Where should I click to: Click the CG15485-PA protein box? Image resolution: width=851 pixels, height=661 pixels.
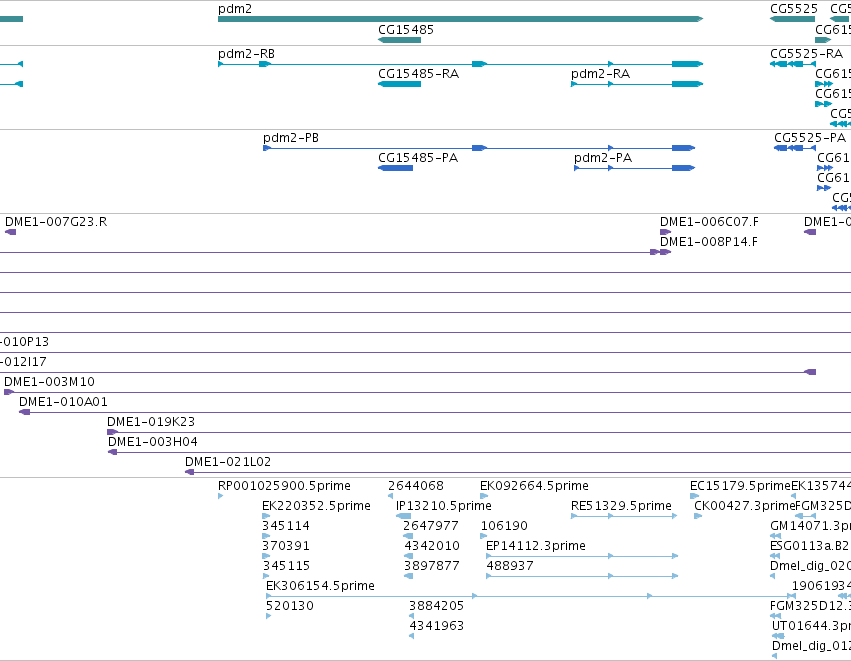[x=396, y=168]
